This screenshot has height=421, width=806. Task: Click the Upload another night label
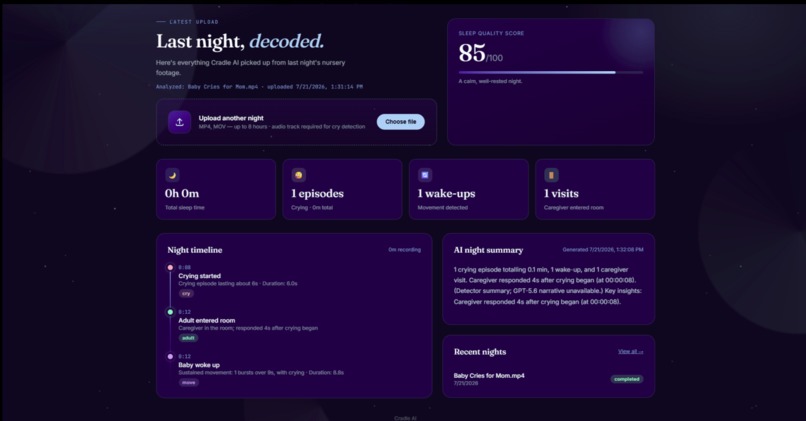click(x=231, y=118)
